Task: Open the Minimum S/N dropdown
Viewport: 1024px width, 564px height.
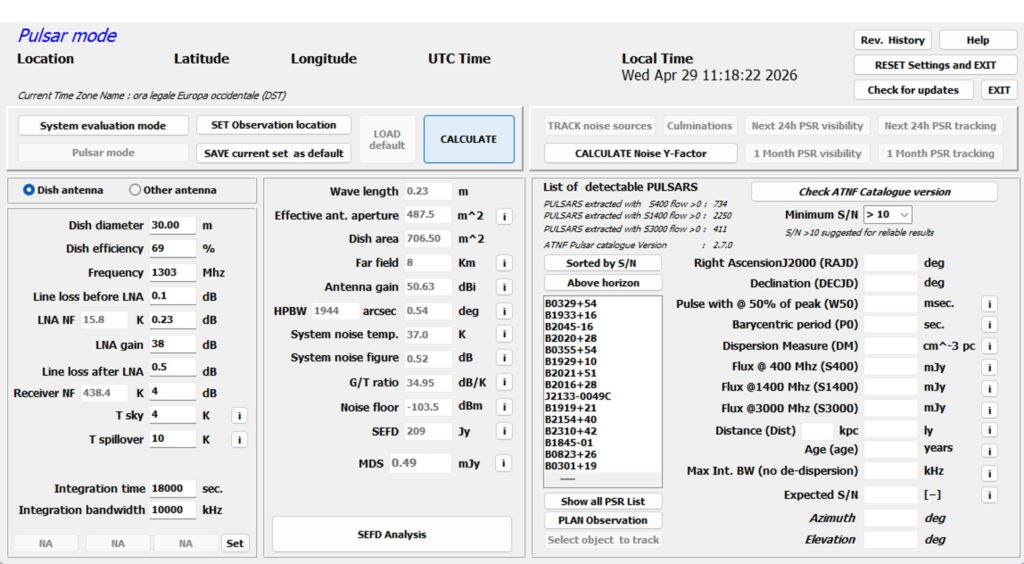Action: [x=888, y=214]
